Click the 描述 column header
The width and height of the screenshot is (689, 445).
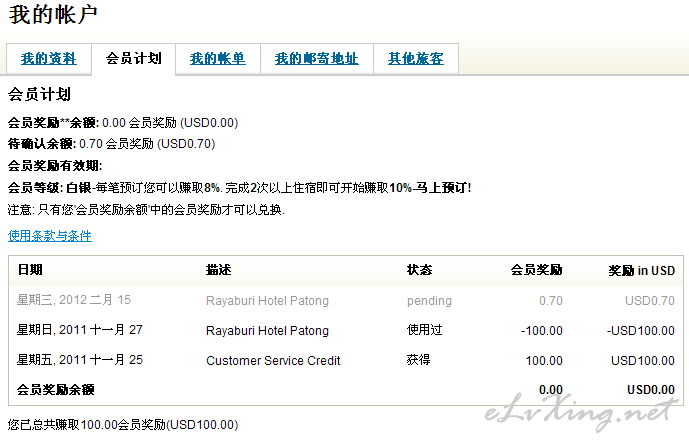coord(218,269)
